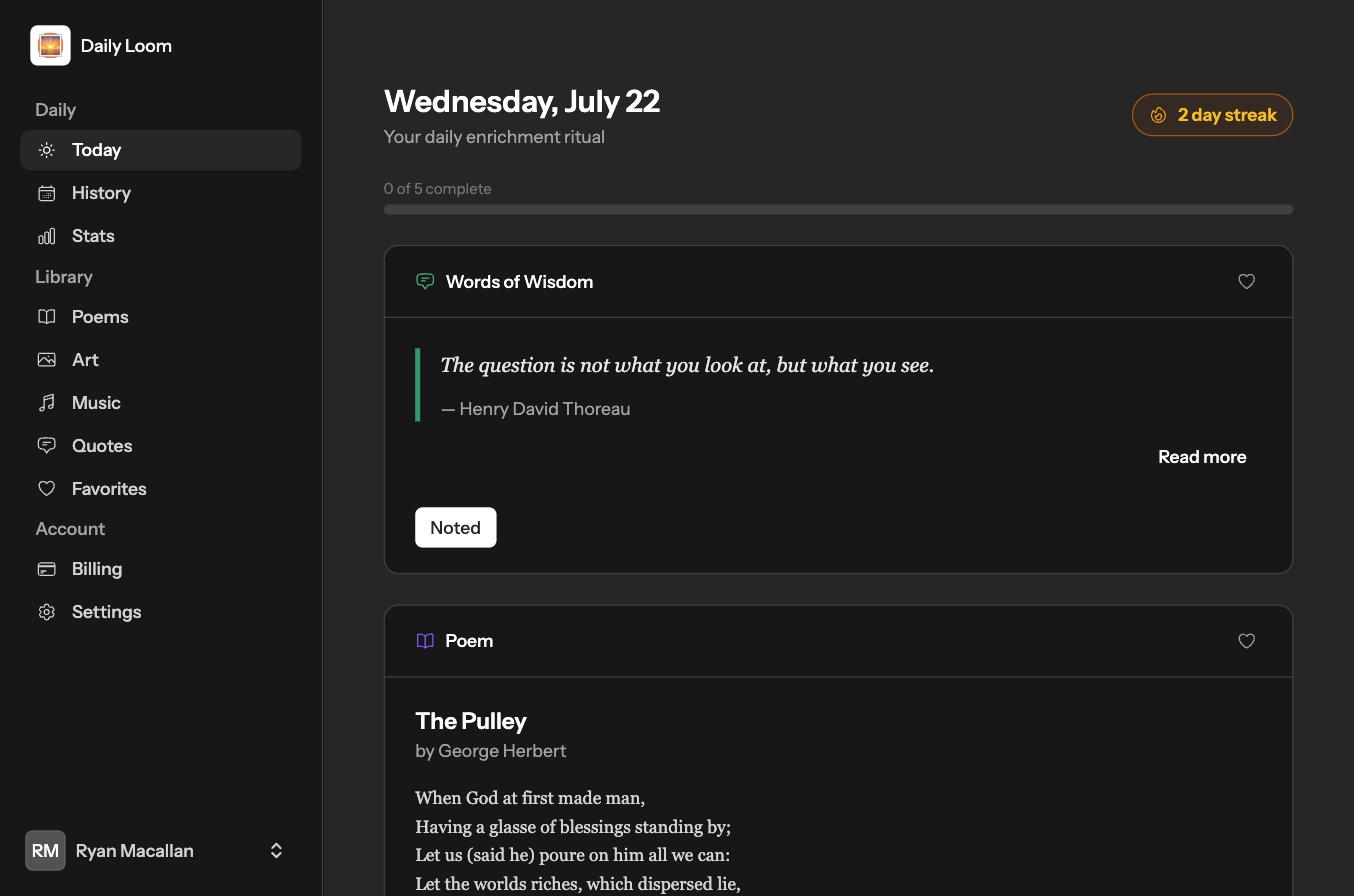Click the 0 of 5 complete label
The image size is (1354, 896).
tap(438, 189)
